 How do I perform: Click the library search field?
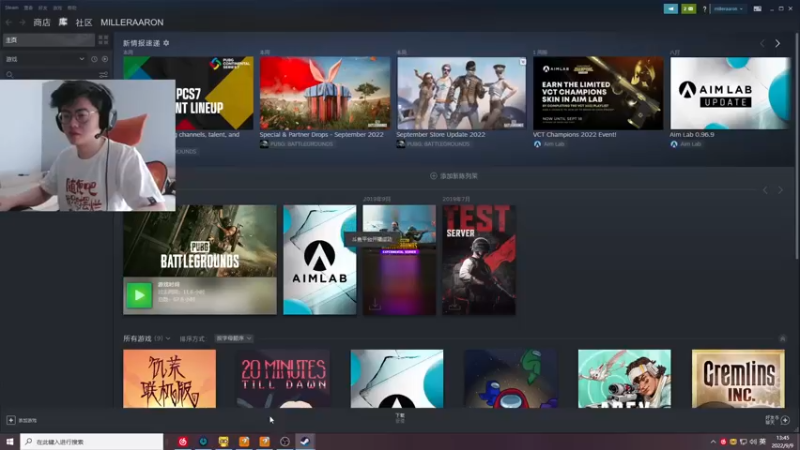pyautogui.click(x=51, y=74)
